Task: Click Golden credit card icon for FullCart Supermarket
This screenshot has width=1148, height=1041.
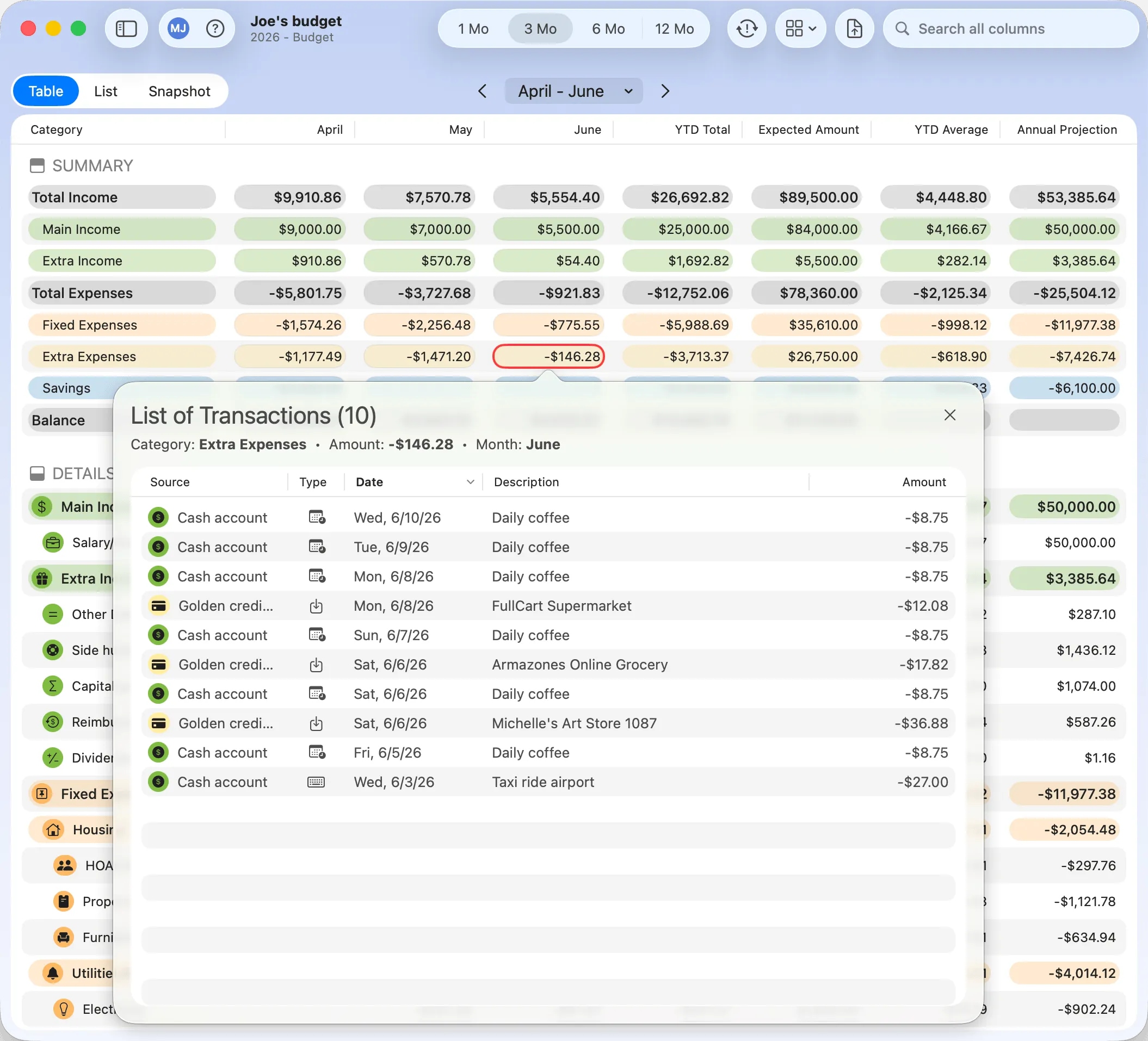Action: pyautogui.click(x=158, y=605)
